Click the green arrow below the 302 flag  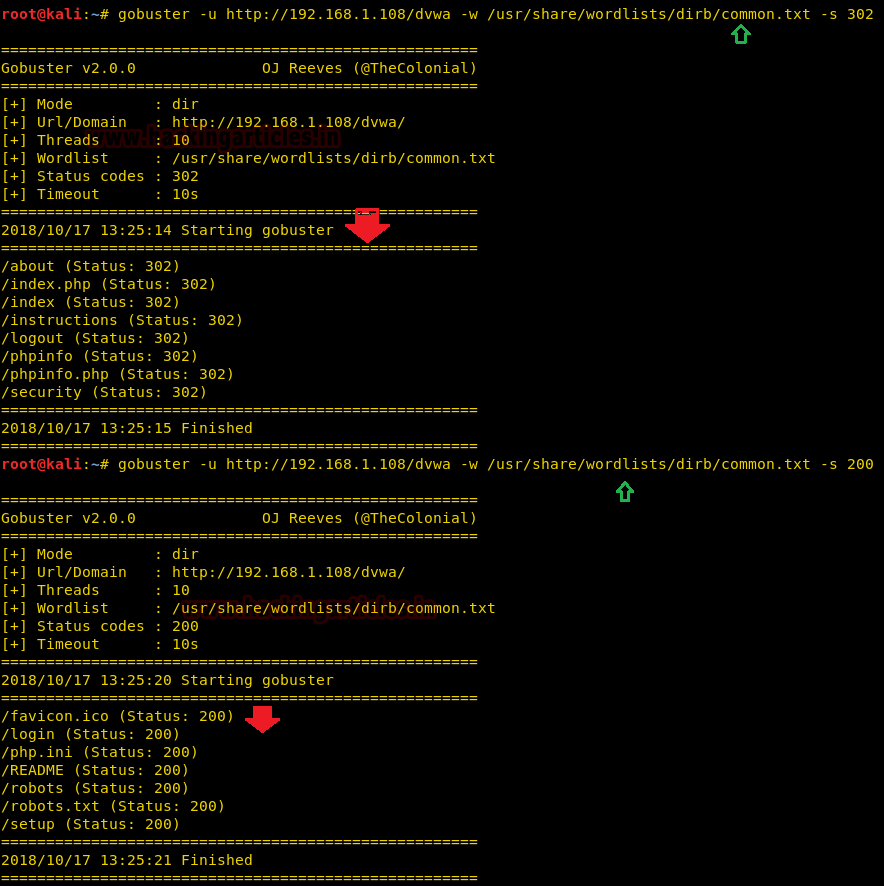click(740, 35)
